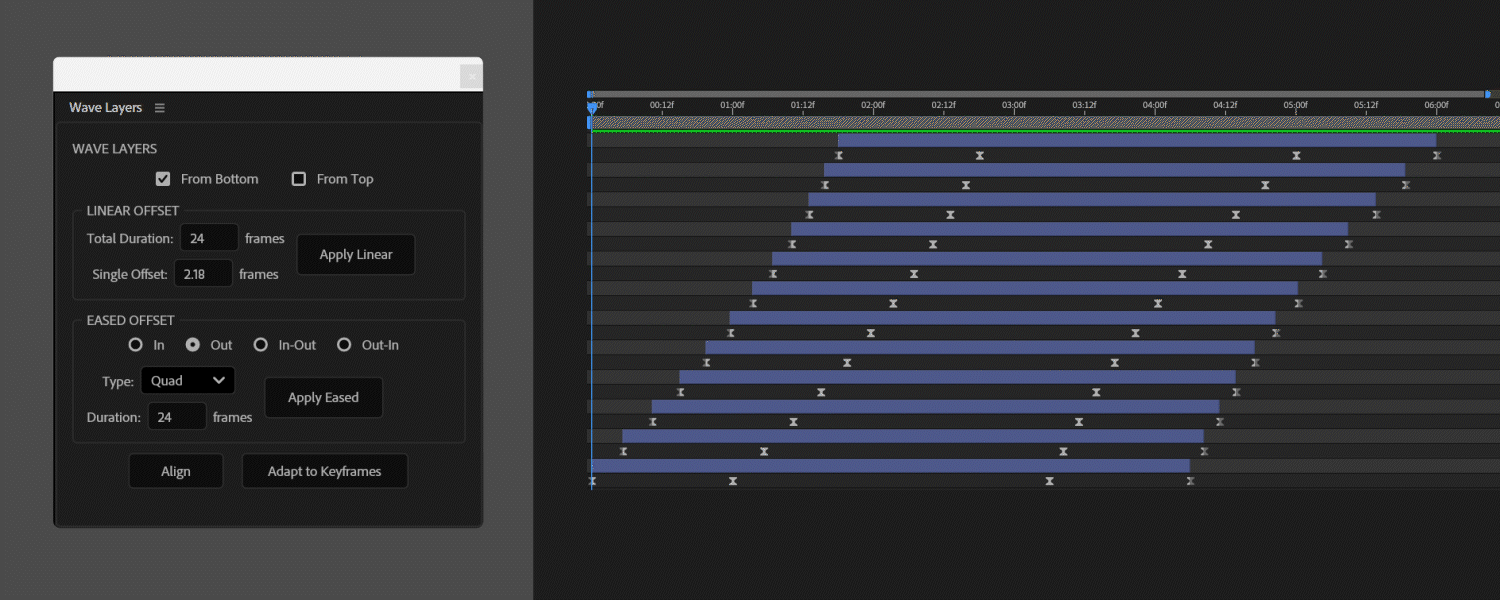Close the Wave Layers floating panel

pos(471,76)
